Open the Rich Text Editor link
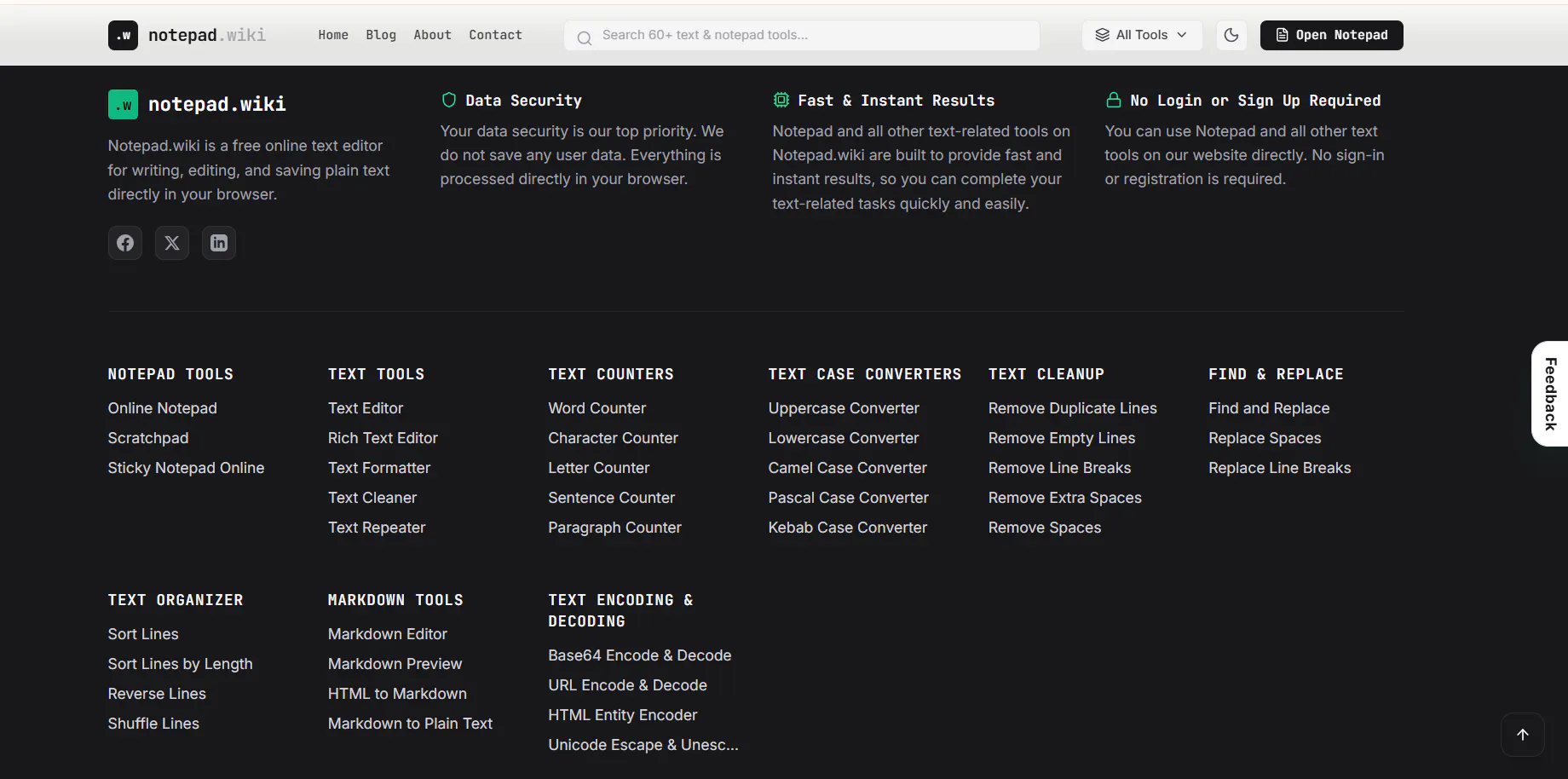This screenshot has height=779, width=1568. [x=383, y=438]
